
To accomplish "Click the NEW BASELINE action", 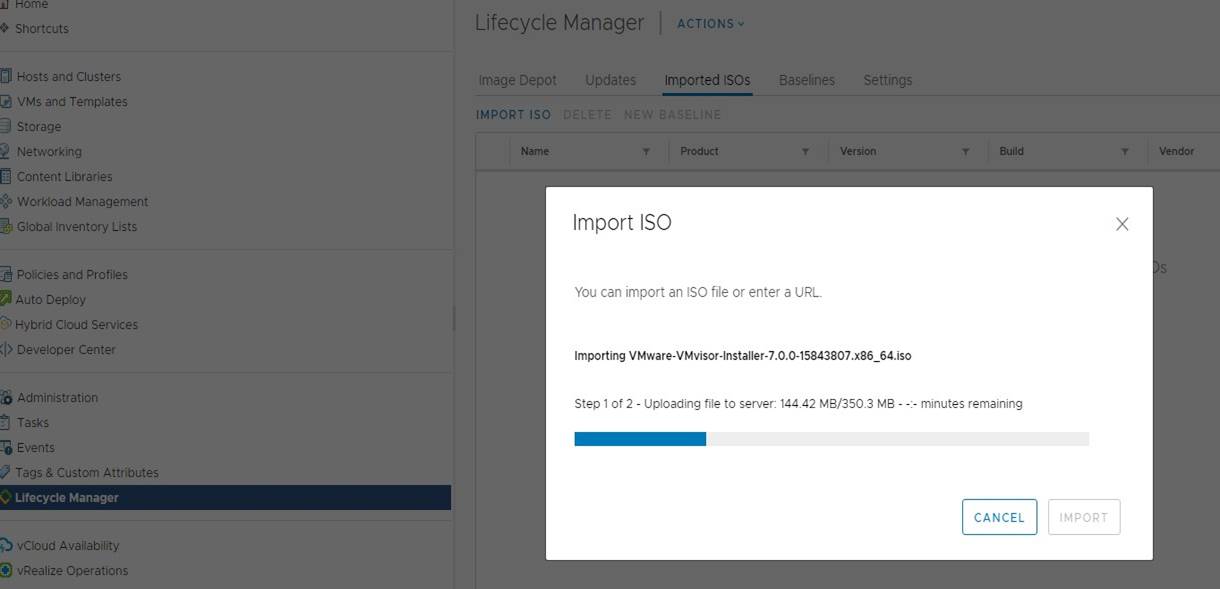I will tap(672, 114).
